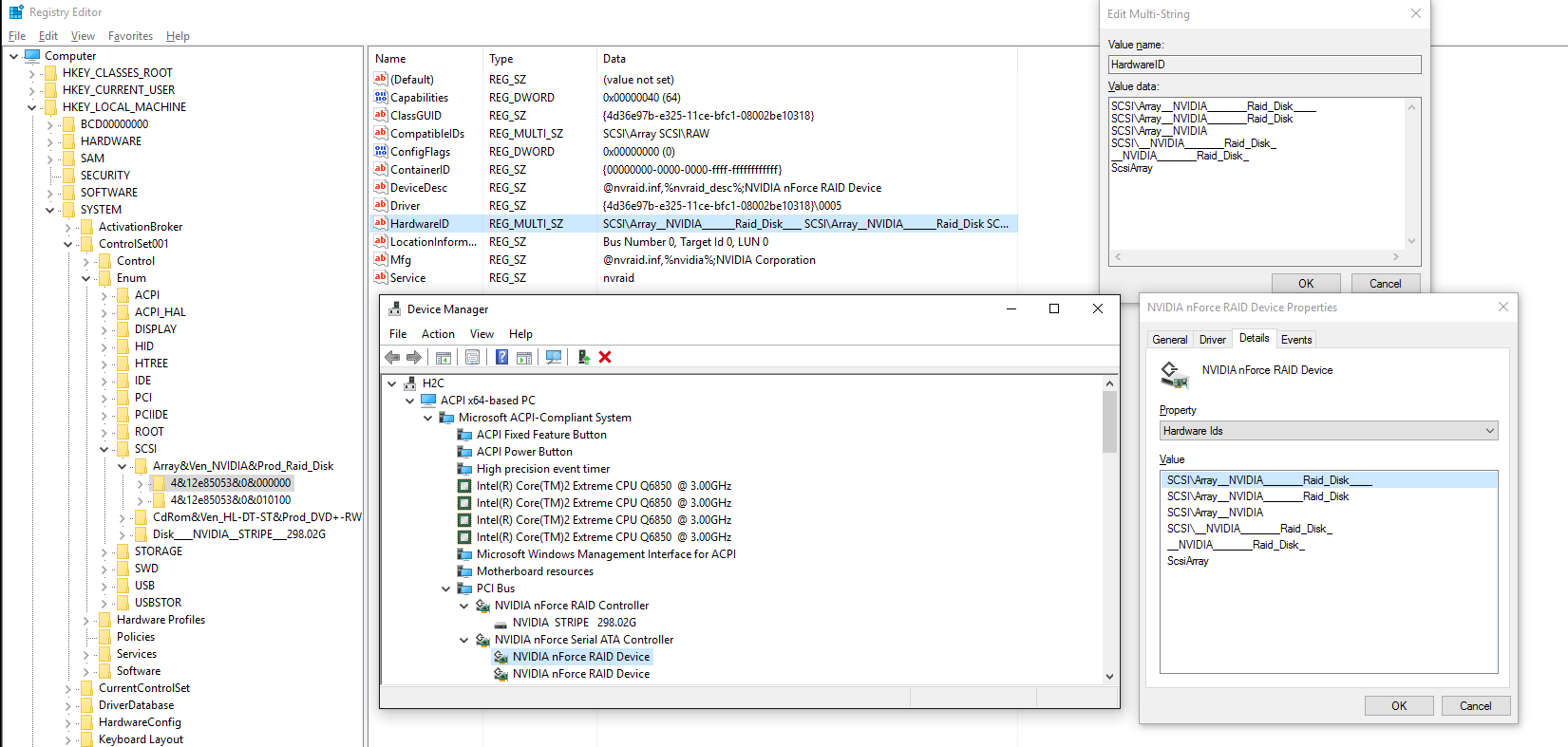Screen dimensions: 1568x747
Task: Switch to Events tab in Properties dialog
Action: click(1295, 340)
